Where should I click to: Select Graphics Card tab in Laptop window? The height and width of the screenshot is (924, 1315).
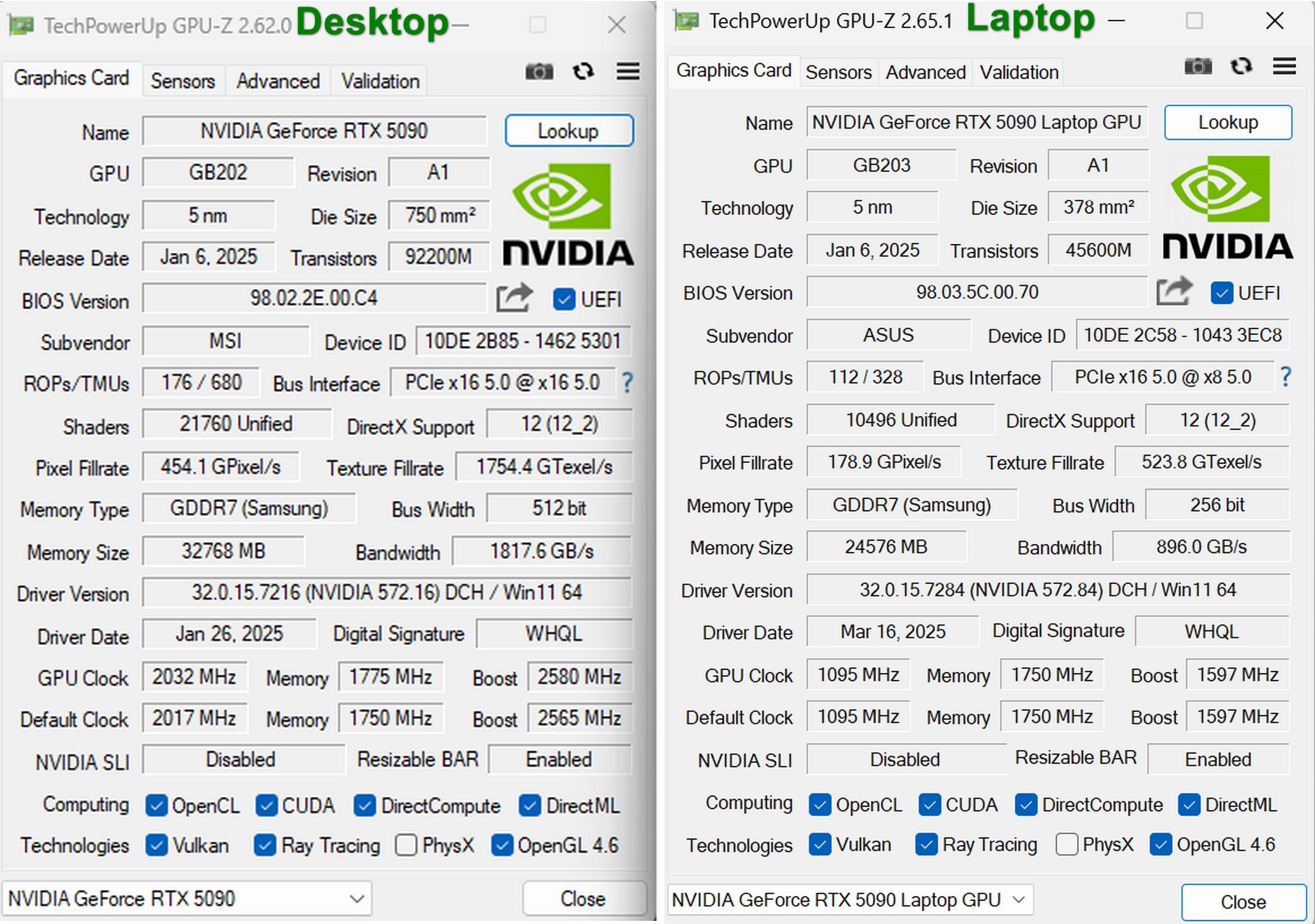click(734, 70)
